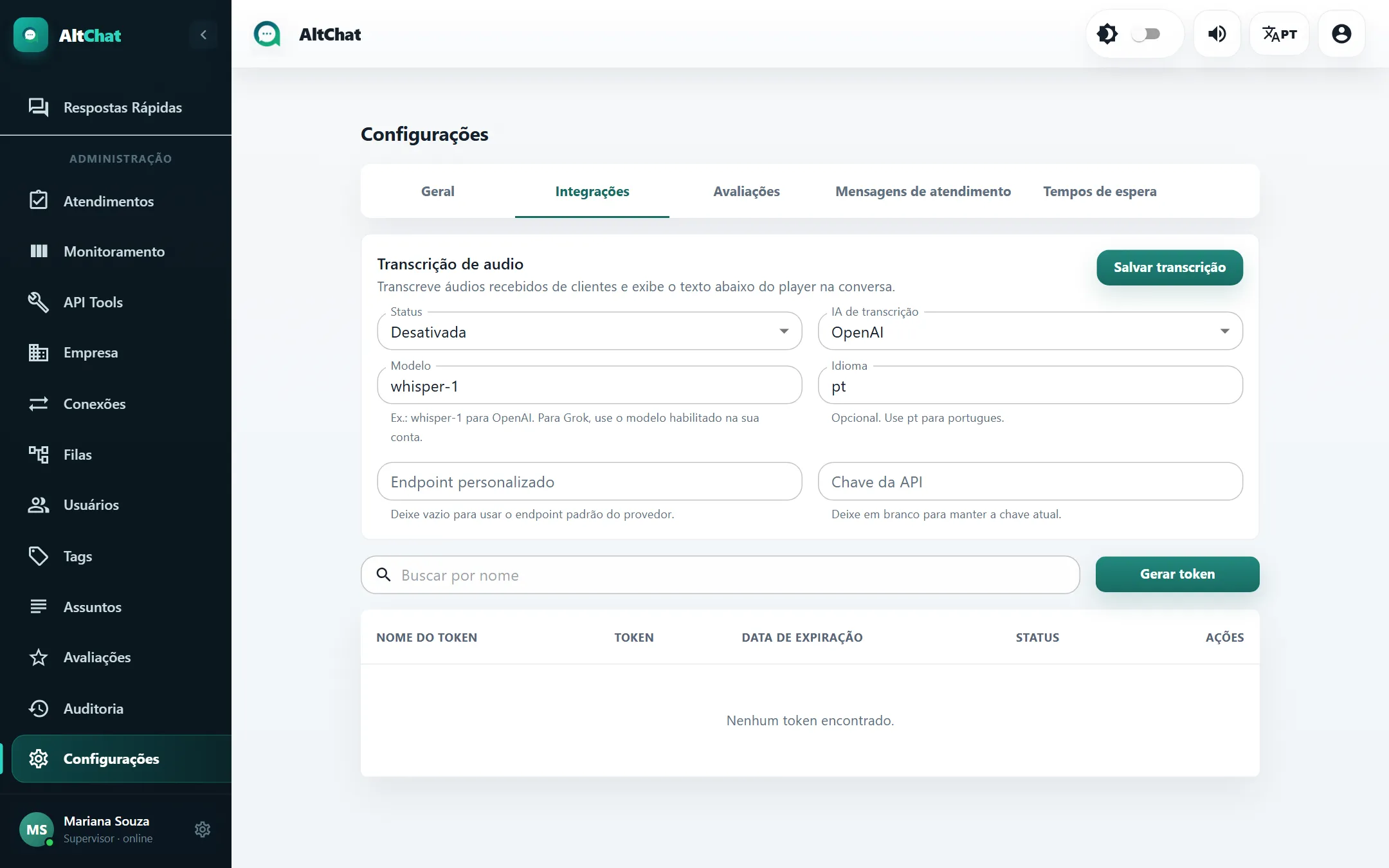1389x868 pixels.
Task: Click the STATUS column header
Action: click(x=1037, y=637)
